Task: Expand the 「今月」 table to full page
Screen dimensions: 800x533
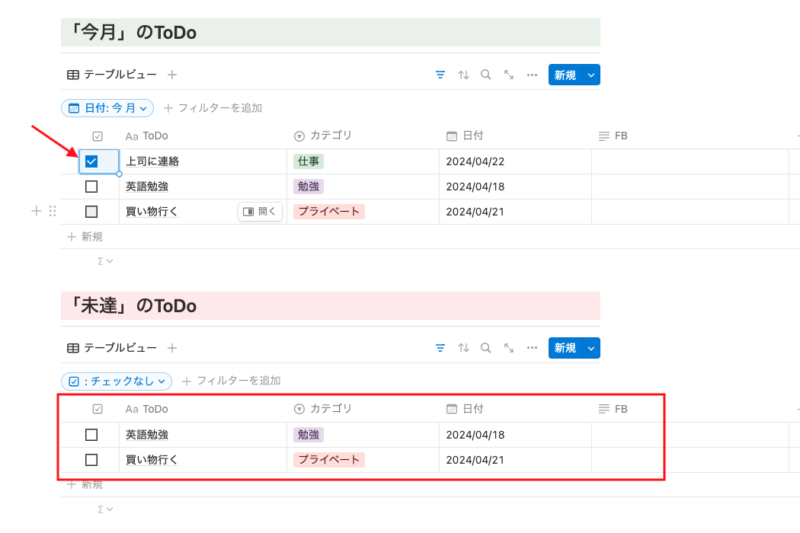Action: click(509, 75)
